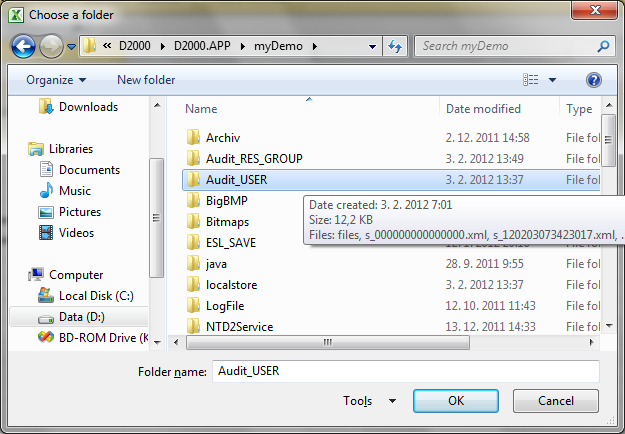Open the Organize dropdown menu

point(56,80)
